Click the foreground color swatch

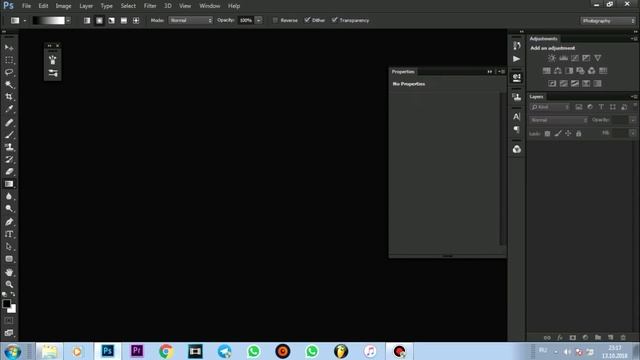point(7,304)
